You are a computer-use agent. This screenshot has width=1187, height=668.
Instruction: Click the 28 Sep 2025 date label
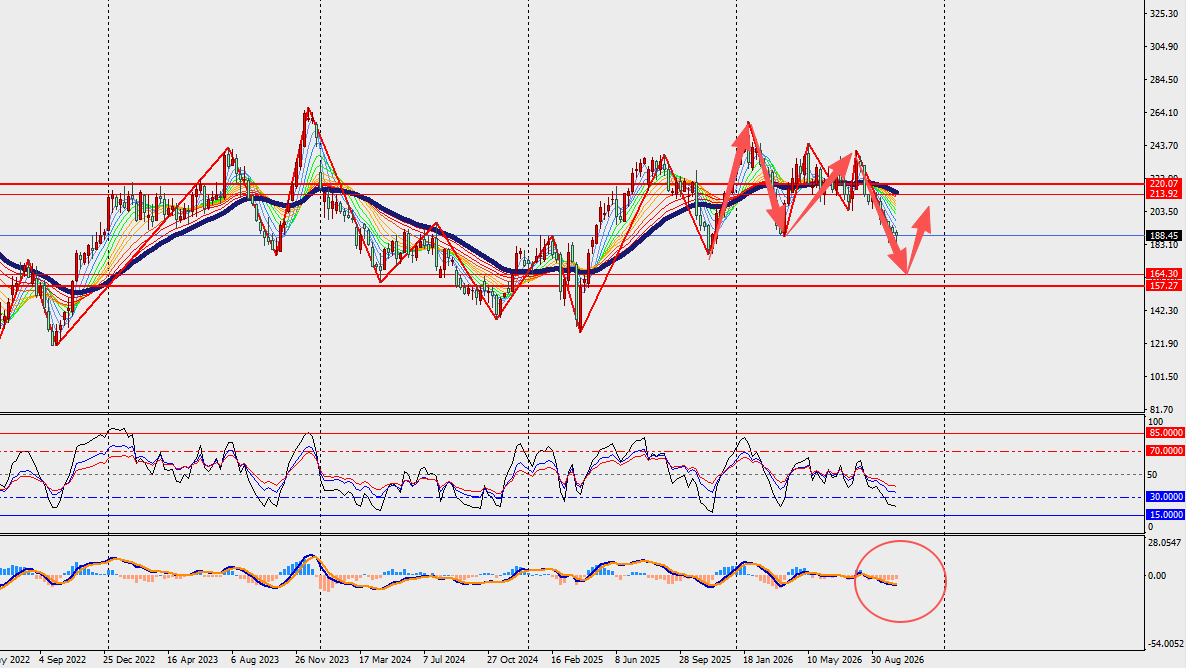coord(705,660)
